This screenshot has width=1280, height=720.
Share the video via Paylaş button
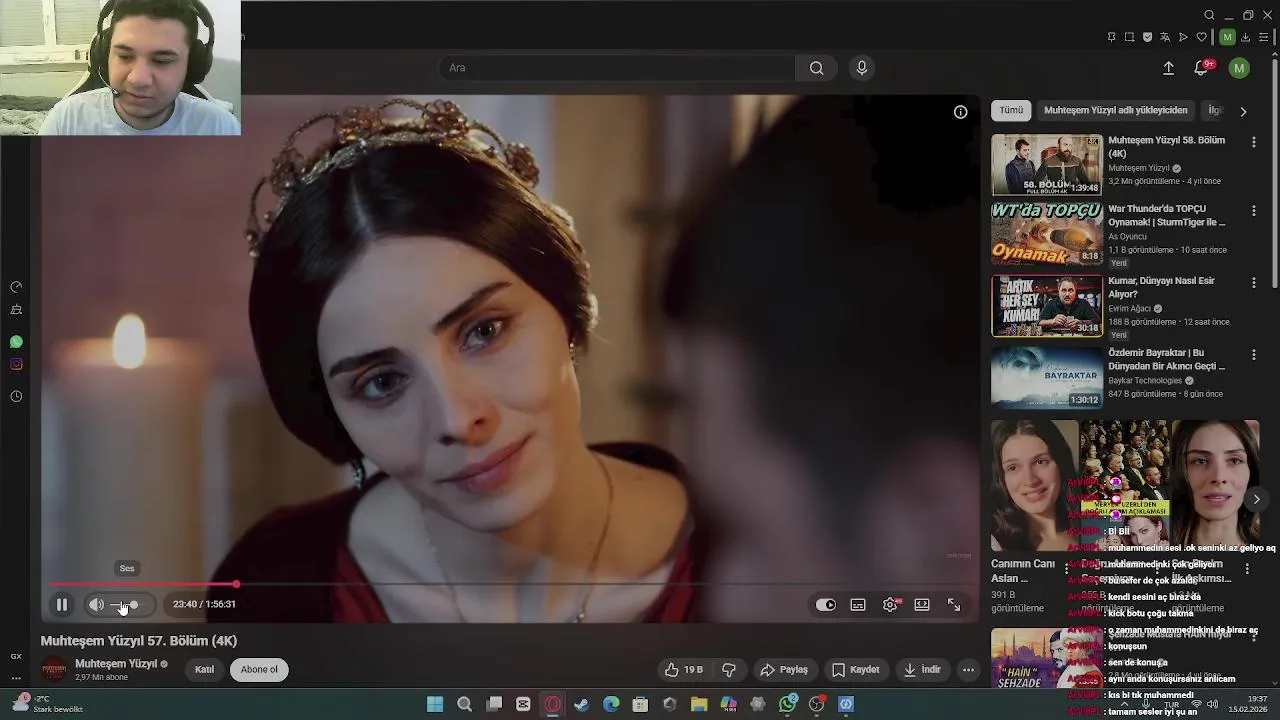[x=784, y=670]
